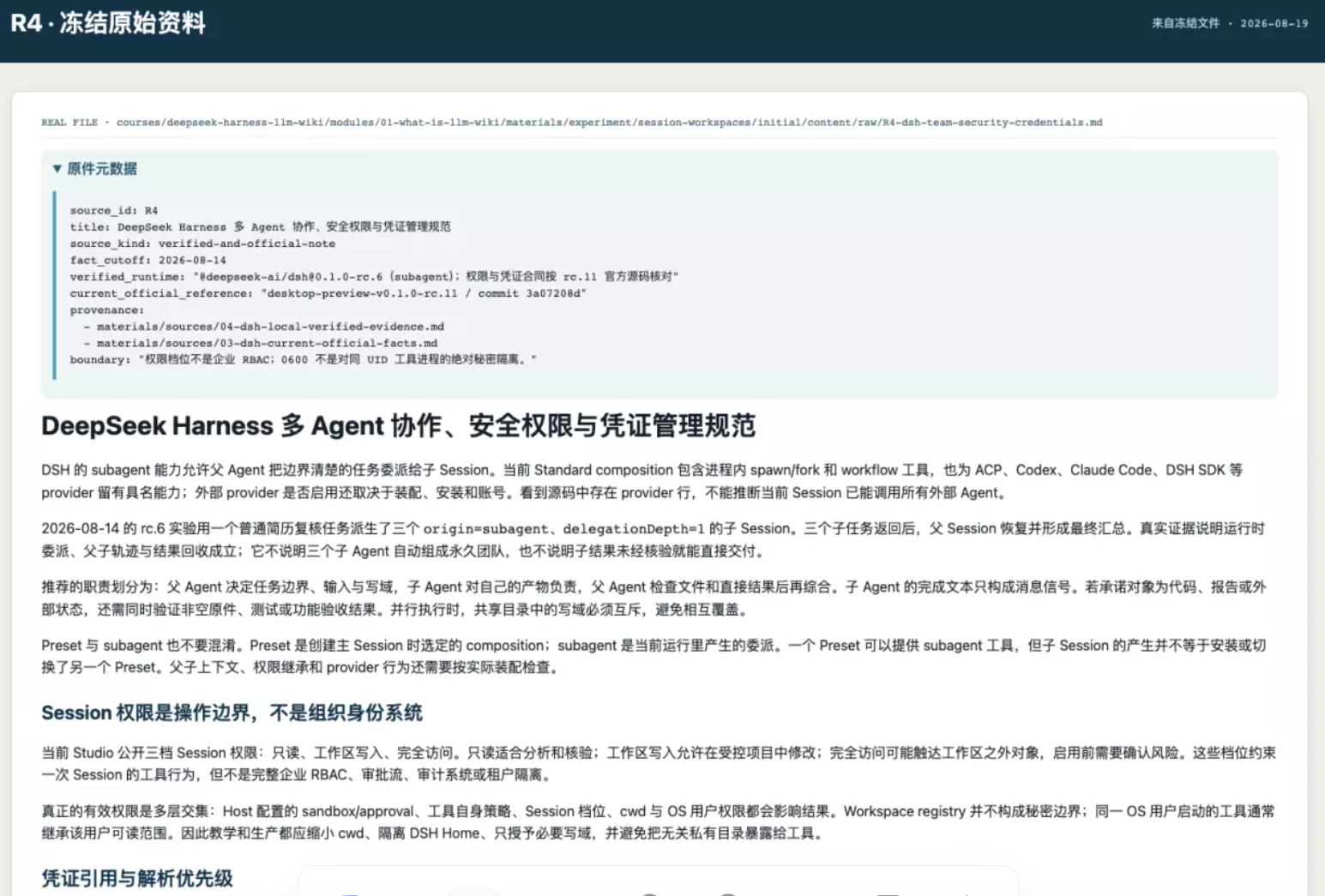This screenshot has height=896, width=1325.
Task: Click the current_official_reference metadata line
Action: point(328,293)
